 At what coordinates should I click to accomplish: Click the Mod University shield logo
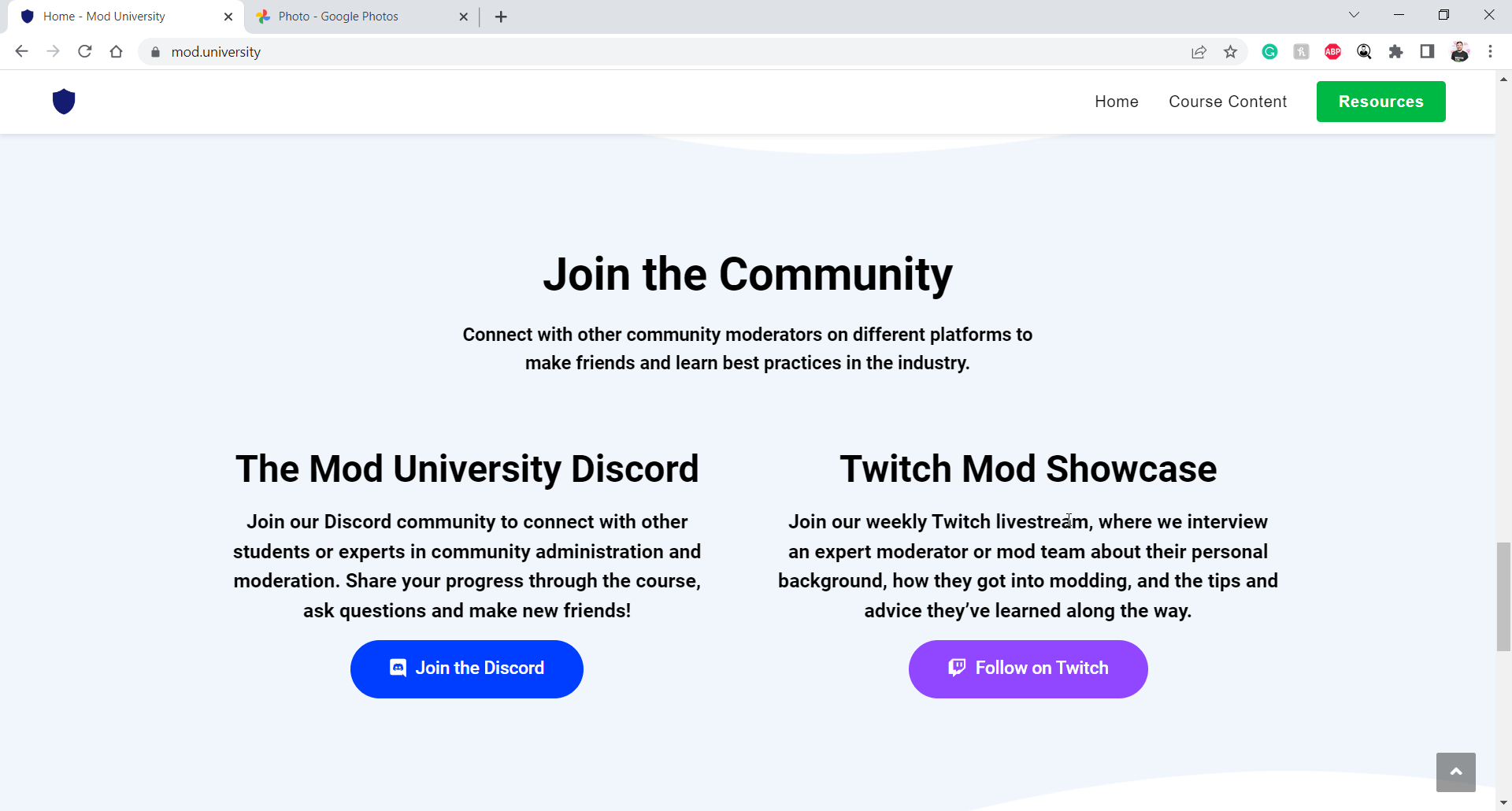[x=64, y=102]
